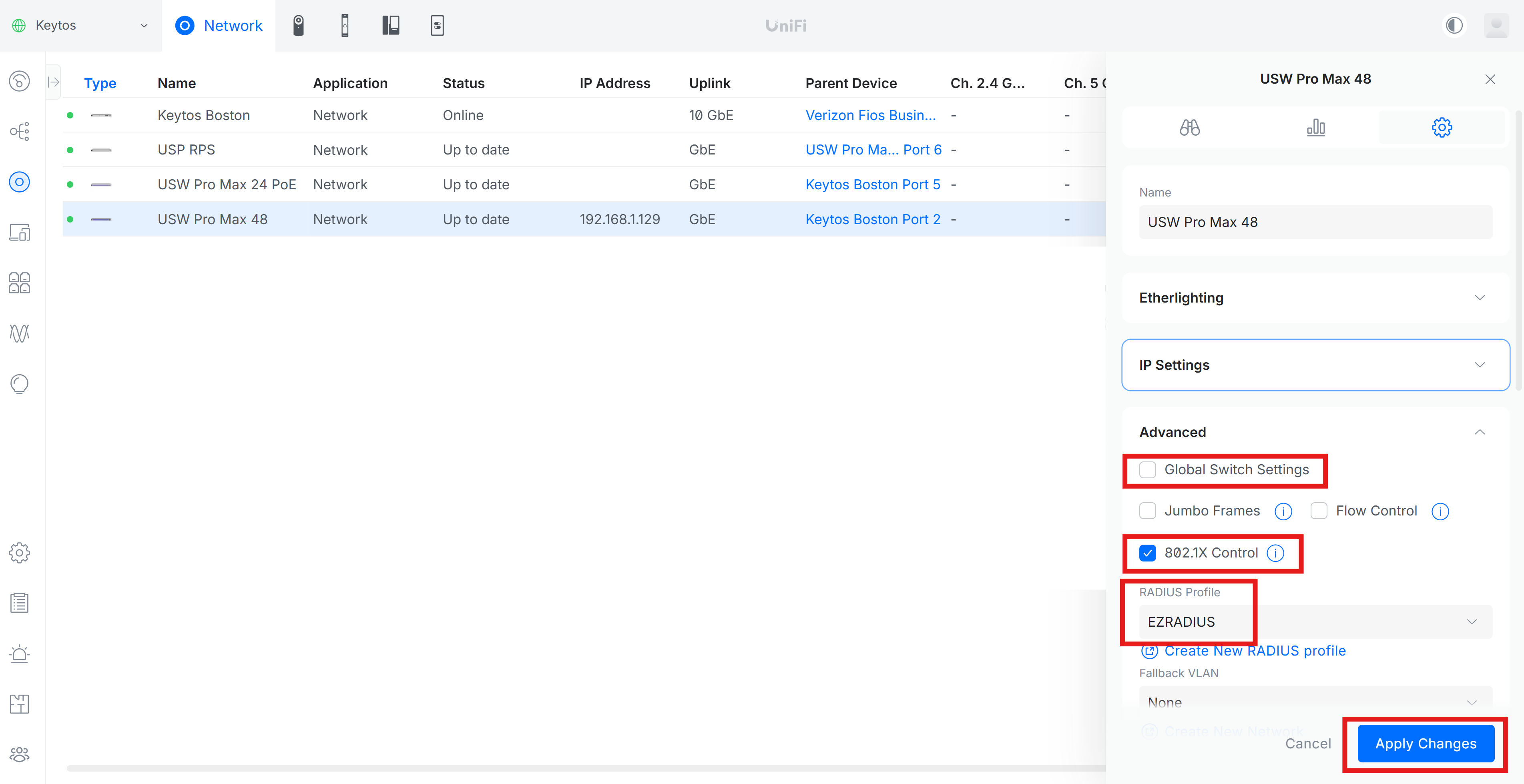Open the device statistics panel
1524x784 pixels.
[1316, 127]
